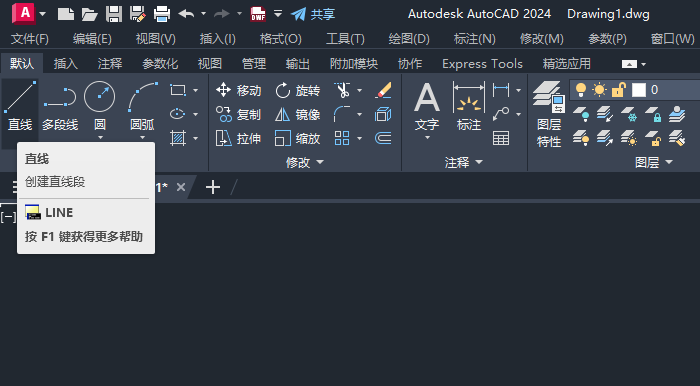Activate the Move (移动) tool
This screenshot has width=700, height=386.
click(x=238, y=91)
